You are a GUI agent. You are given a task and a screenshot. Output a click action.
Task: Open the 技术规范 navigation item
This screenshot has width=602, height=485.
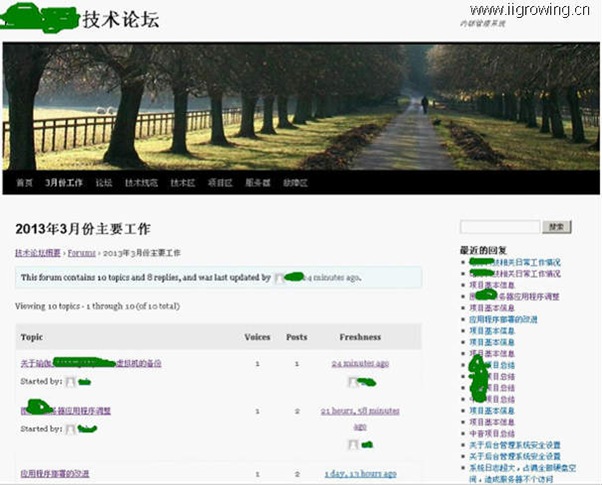click(141, 183)
